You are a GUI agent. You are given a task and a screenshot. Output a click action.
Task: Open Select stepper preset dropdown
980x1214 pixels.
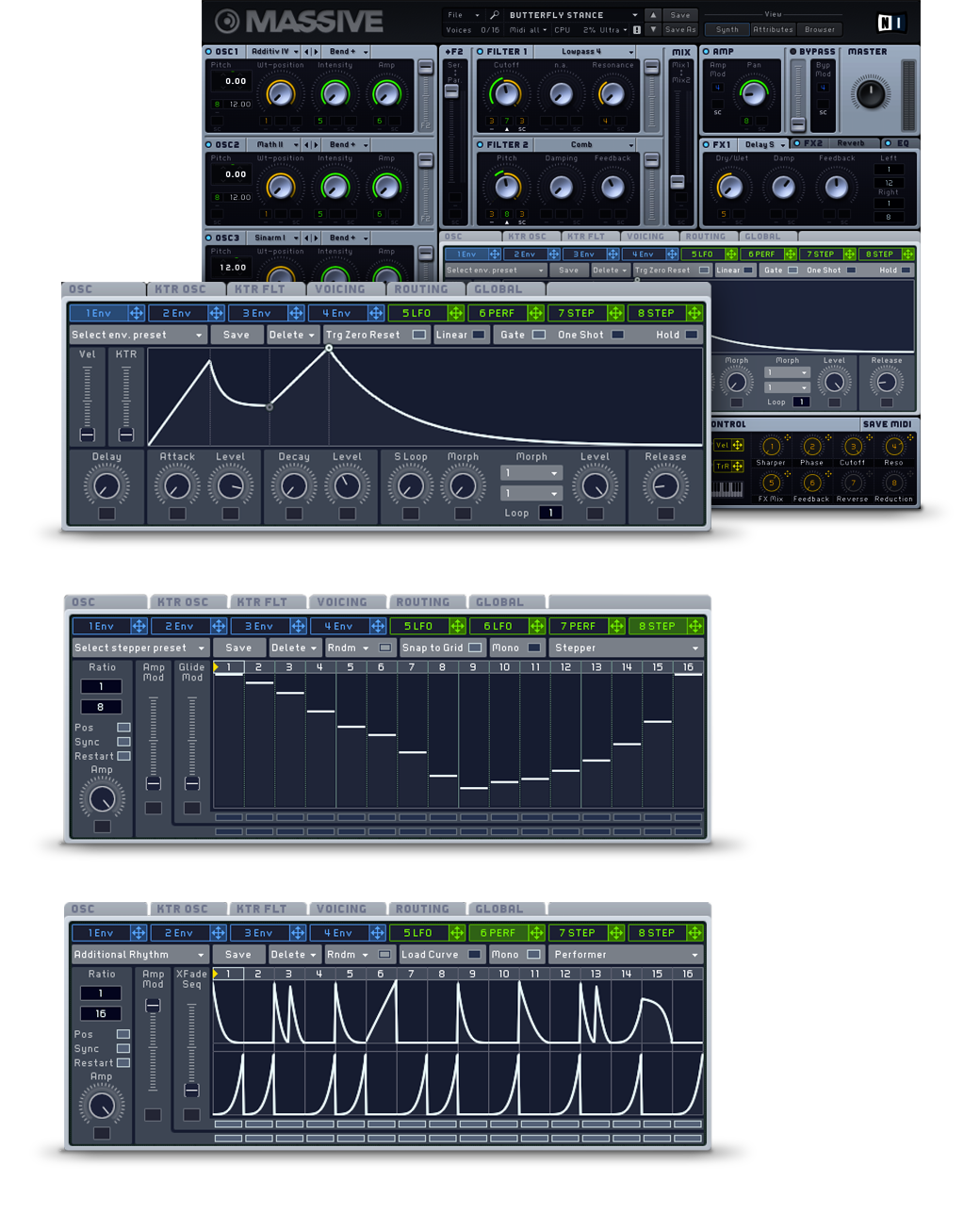pyautogui.click(x=140, y=648)
